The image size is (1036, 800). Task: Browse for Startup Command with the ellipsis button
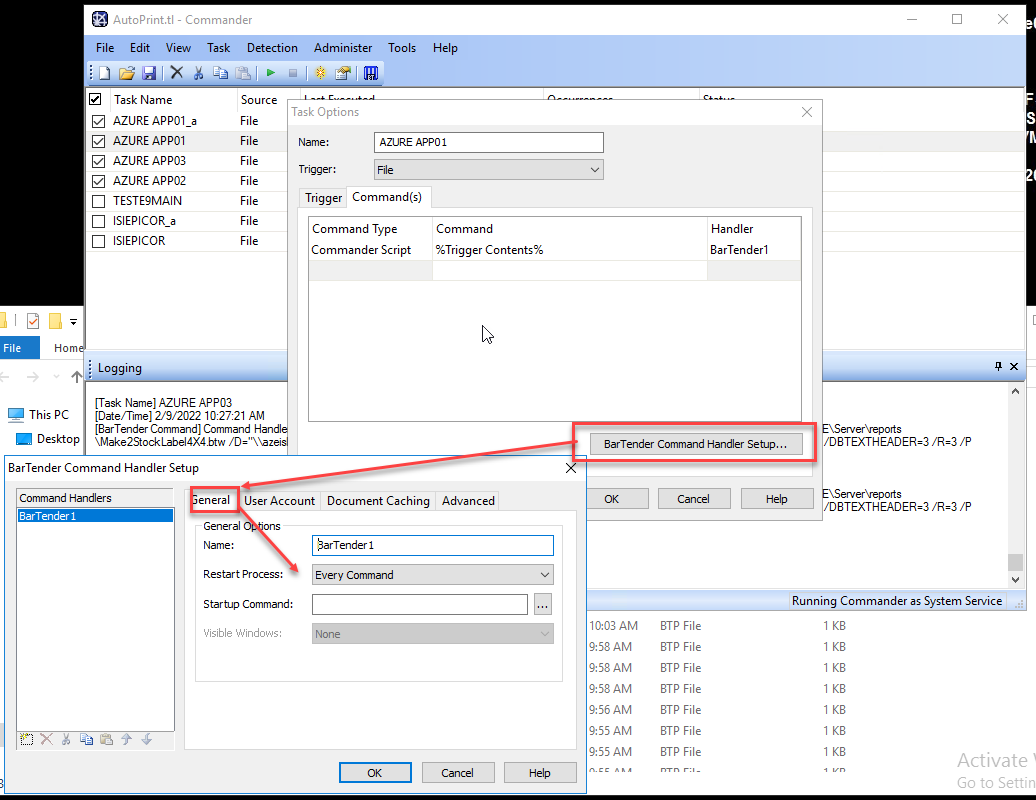(542, 604)
